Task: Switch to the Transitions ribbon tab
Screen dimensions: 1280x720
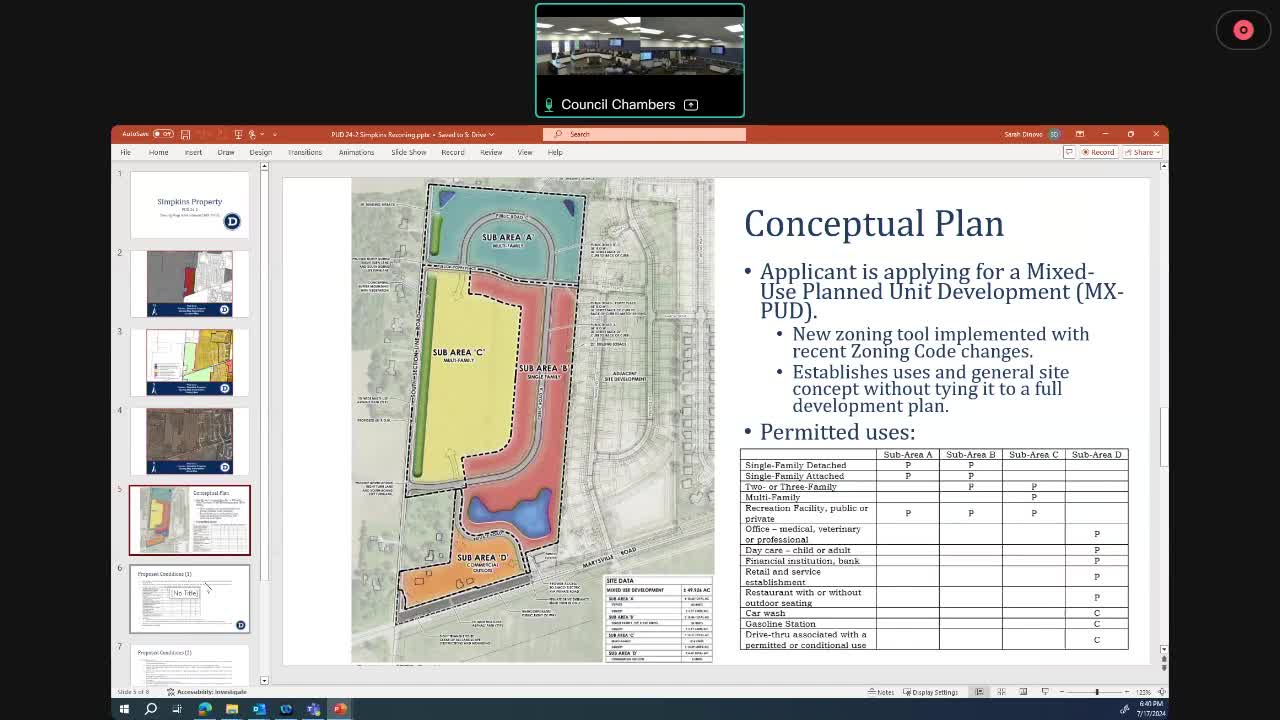Action: pos(304,152)
